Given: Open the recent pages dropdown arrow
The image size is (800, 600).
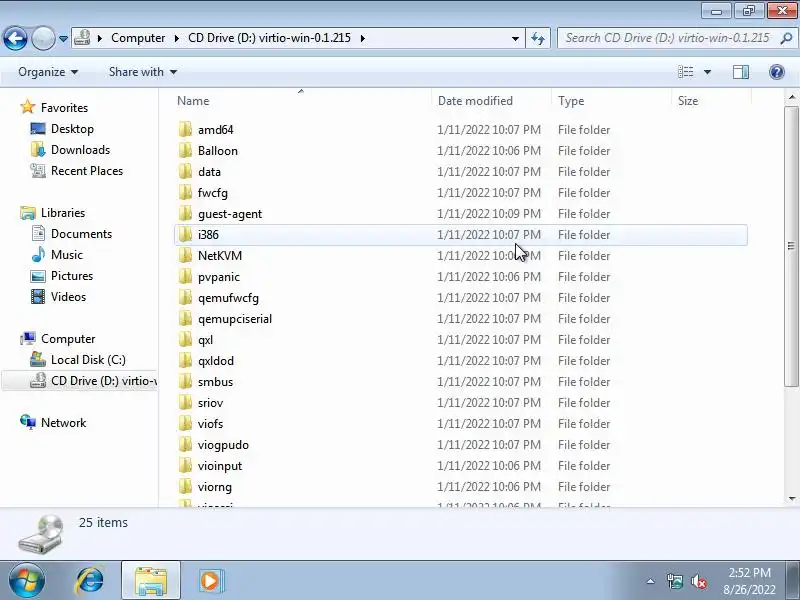Looking at the screenshot, I should 63,39.
